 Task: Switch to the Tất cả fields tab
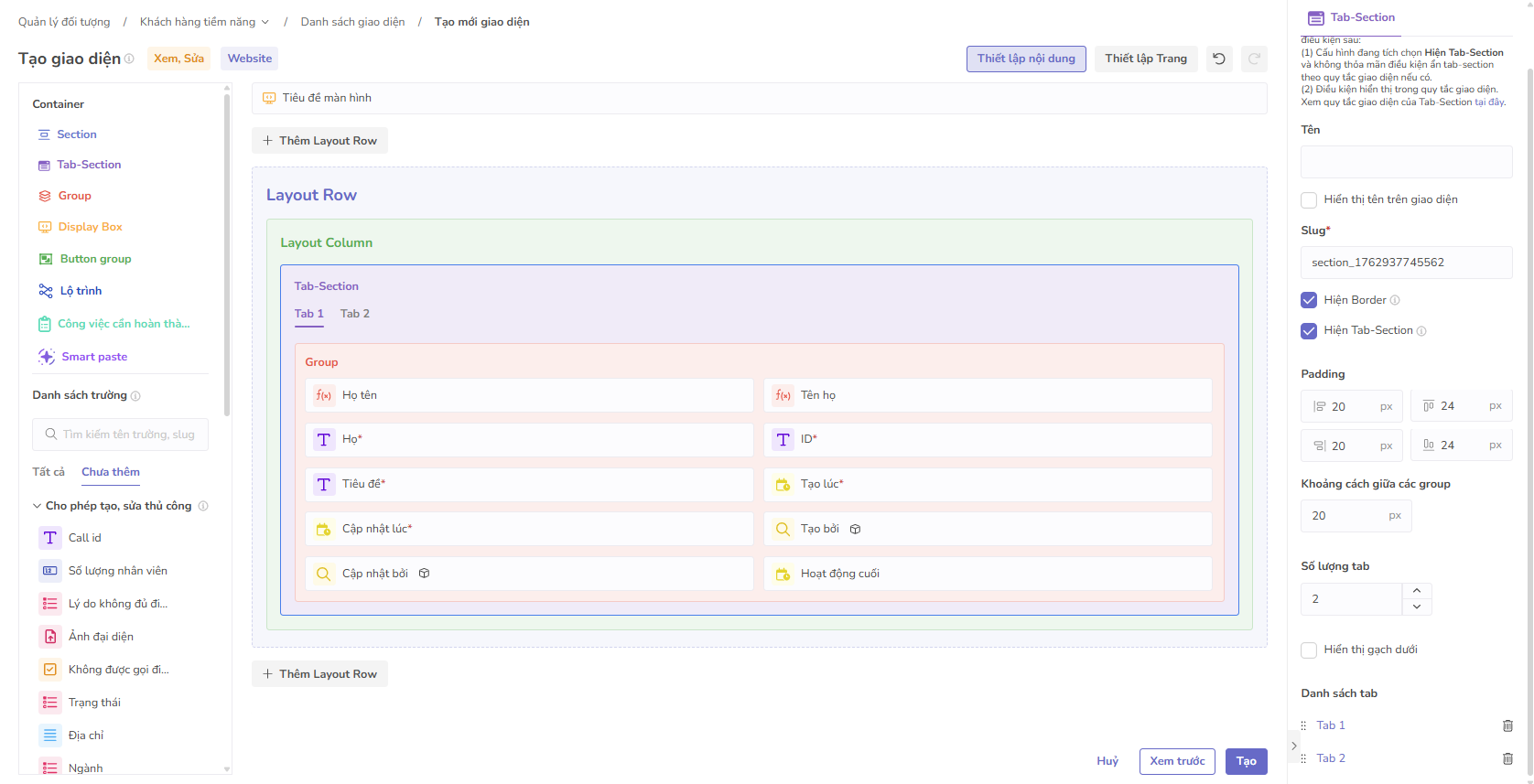pos(49,472)
